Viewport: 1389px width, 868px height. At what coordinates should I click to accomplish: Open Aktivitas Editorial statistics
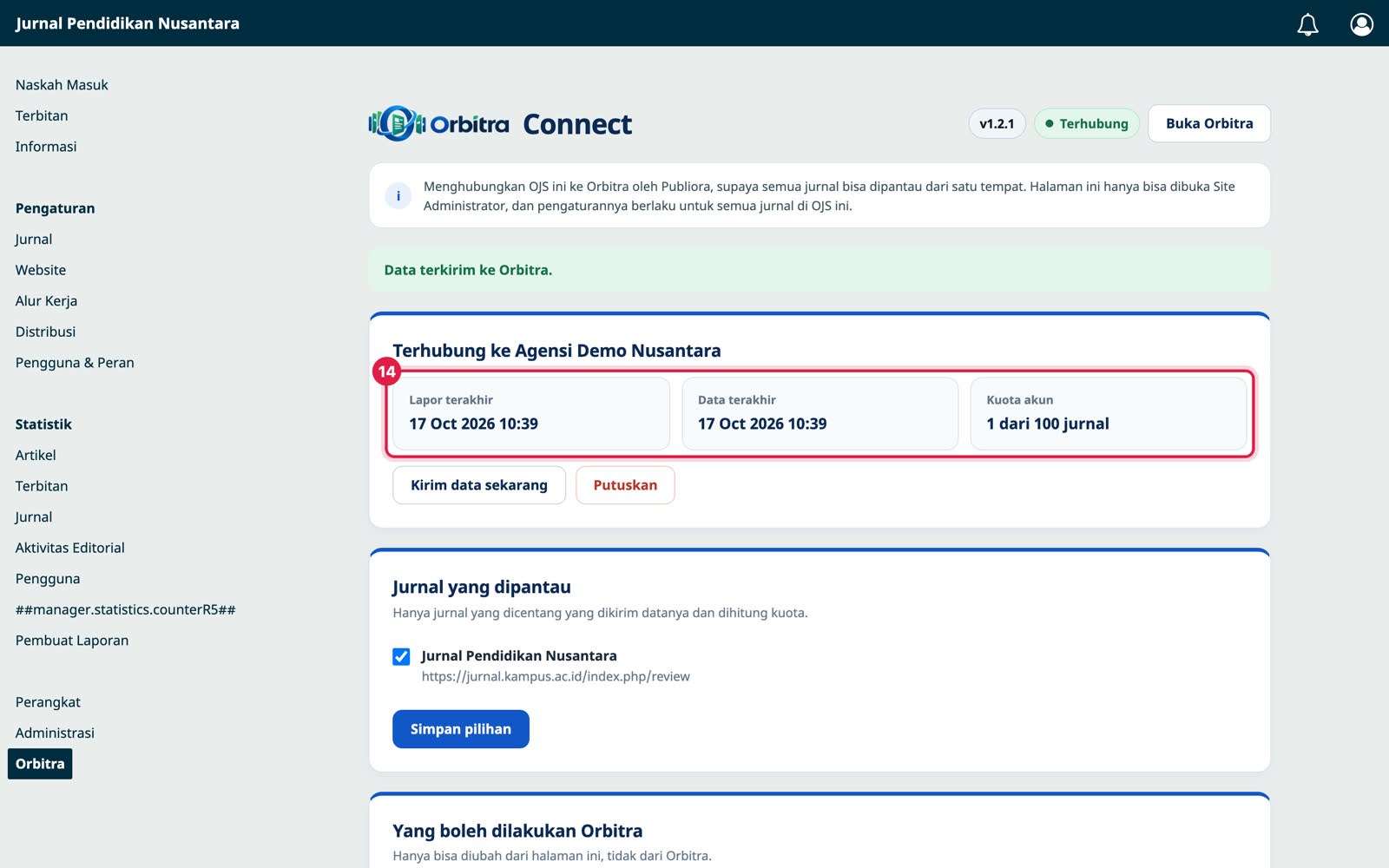(70, 548)
